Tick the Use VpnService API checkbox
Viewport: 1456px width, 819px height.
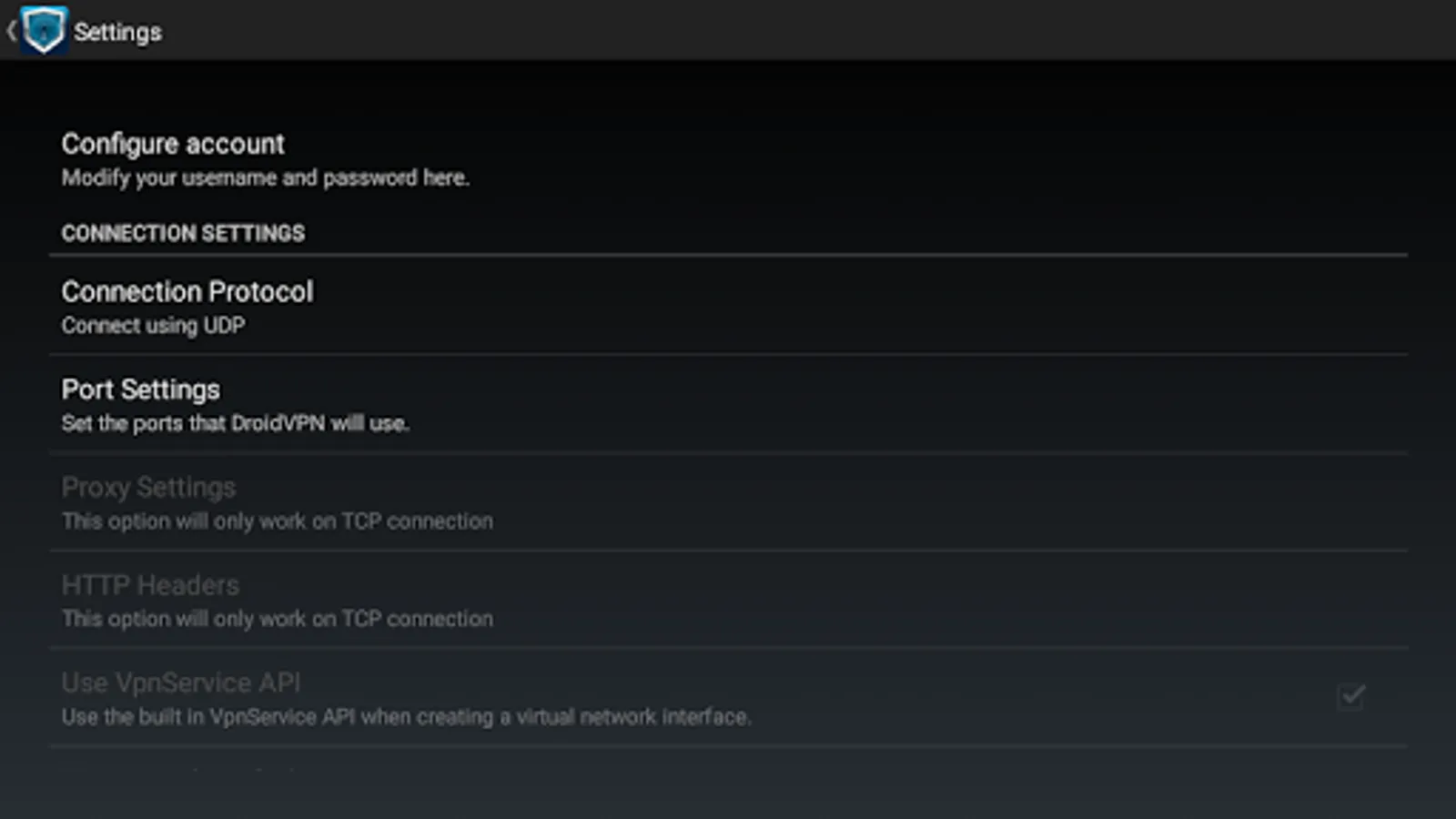[1351, 696]
